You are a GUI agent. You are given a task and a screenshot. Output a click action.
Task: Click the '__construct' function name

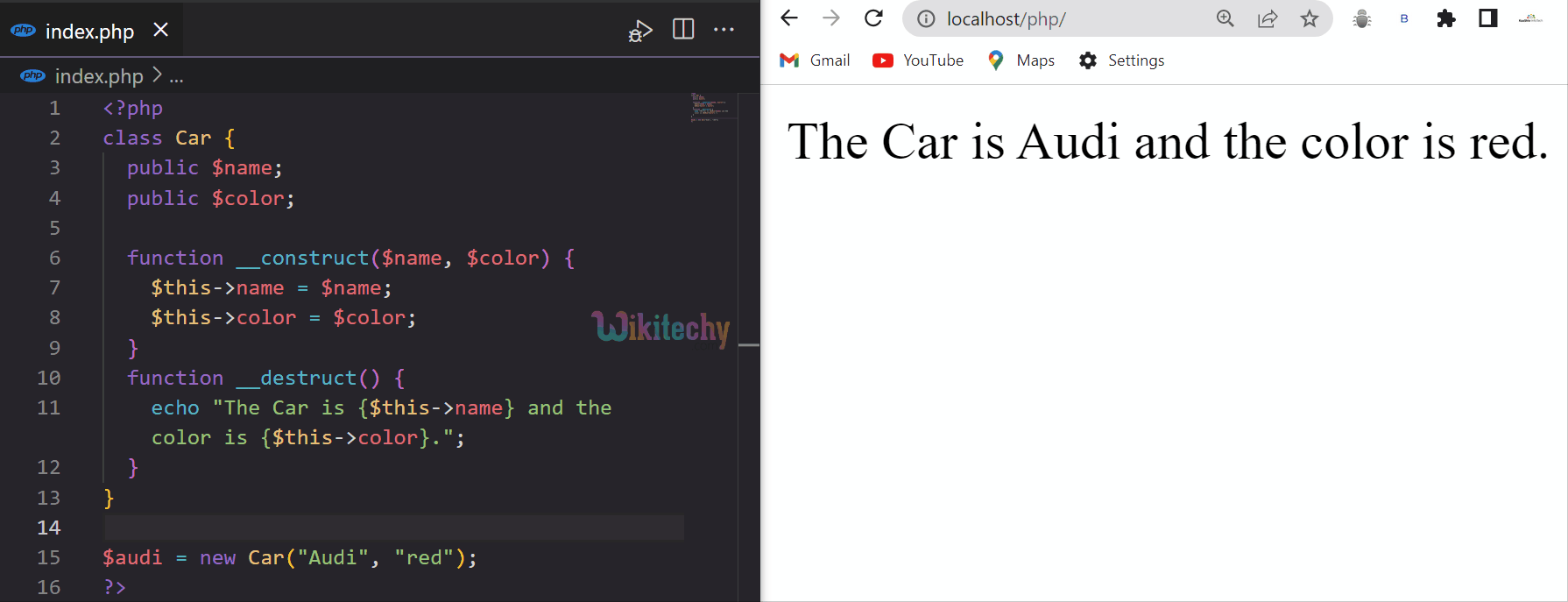(x=302, y=259)
